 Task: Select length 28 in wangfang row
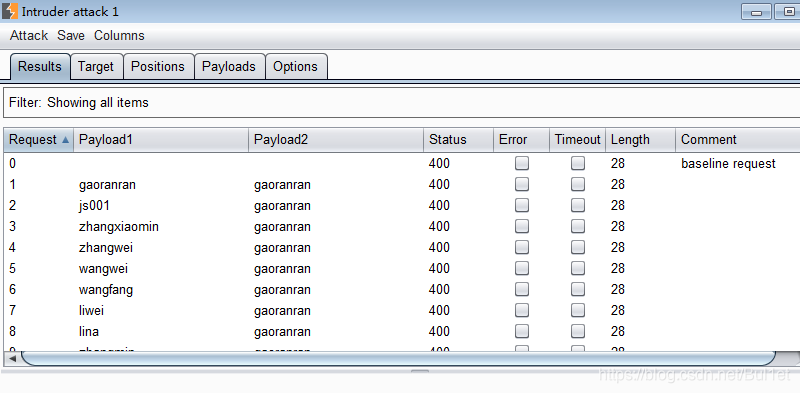[618, 289]
